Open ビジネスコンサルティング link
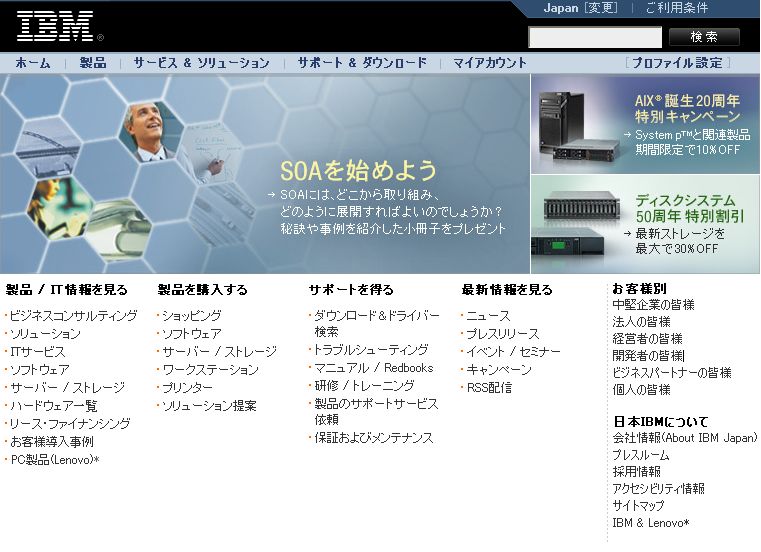The width and height of the screenshot is (761, 552). coord(73,316)
